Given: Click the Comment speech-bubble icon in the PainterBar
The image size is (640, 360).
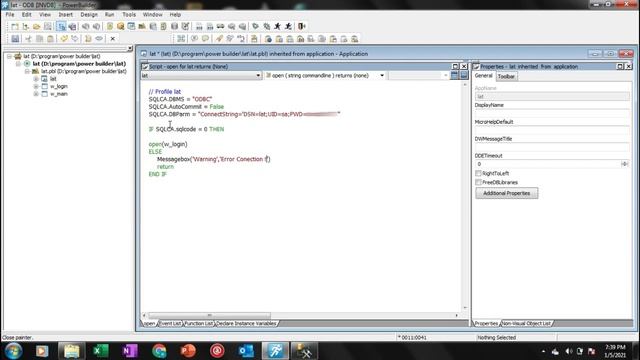Looking at the screenshot, I should pyautogui.click(x=195, y=39).
